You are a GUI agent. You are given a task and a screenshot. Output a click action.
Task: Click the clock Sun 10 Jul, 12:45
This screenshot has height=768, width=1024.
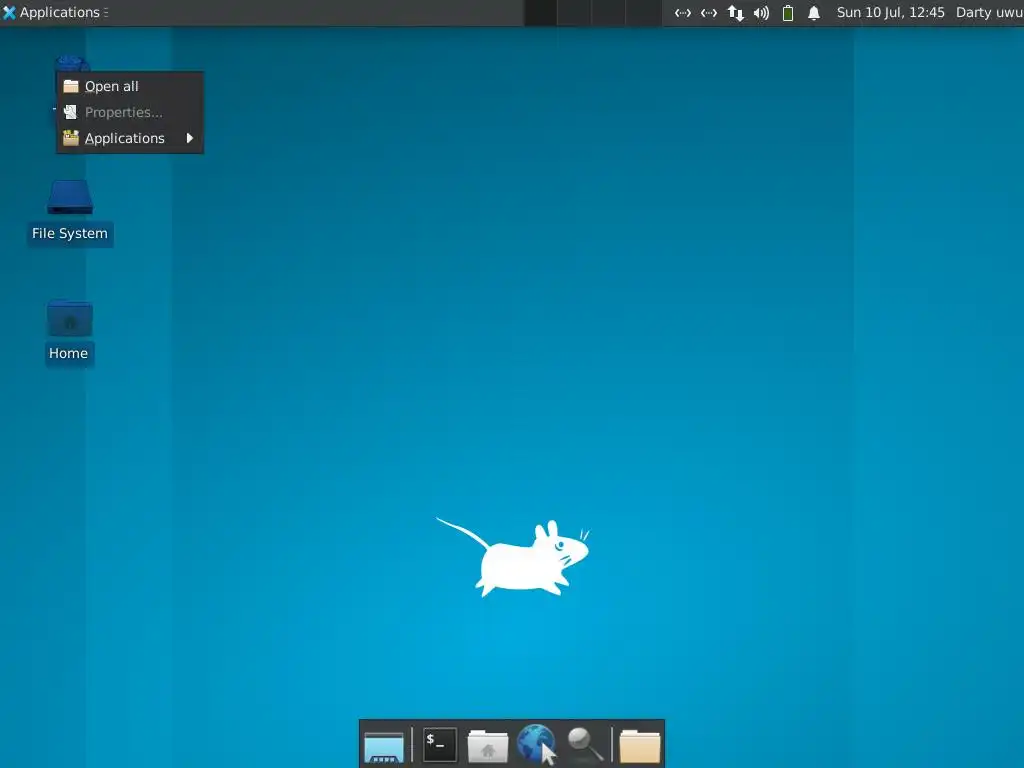coord(890,12)
